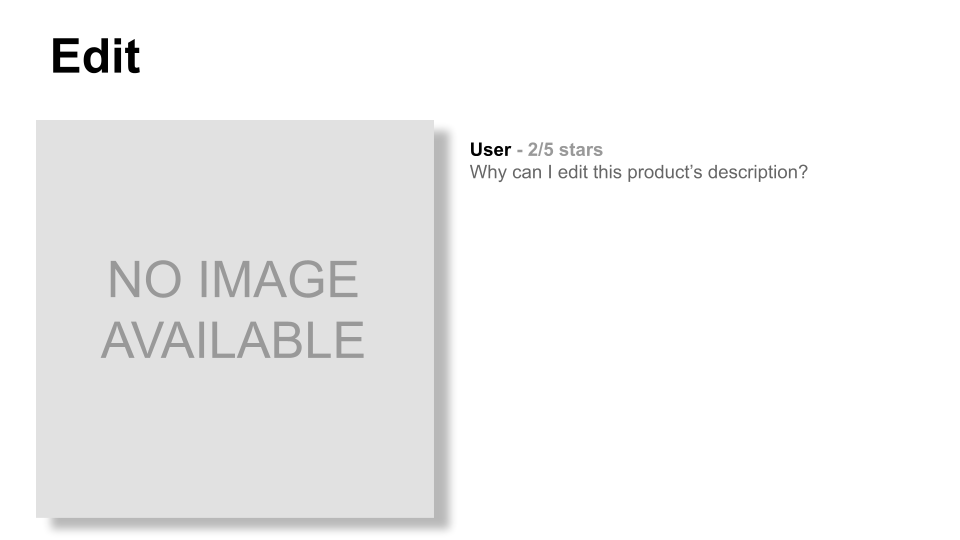The height and width of the screenshot is (540, 960).
Task: Click the dash separating User and rating
Action: [x=519, y=150]
